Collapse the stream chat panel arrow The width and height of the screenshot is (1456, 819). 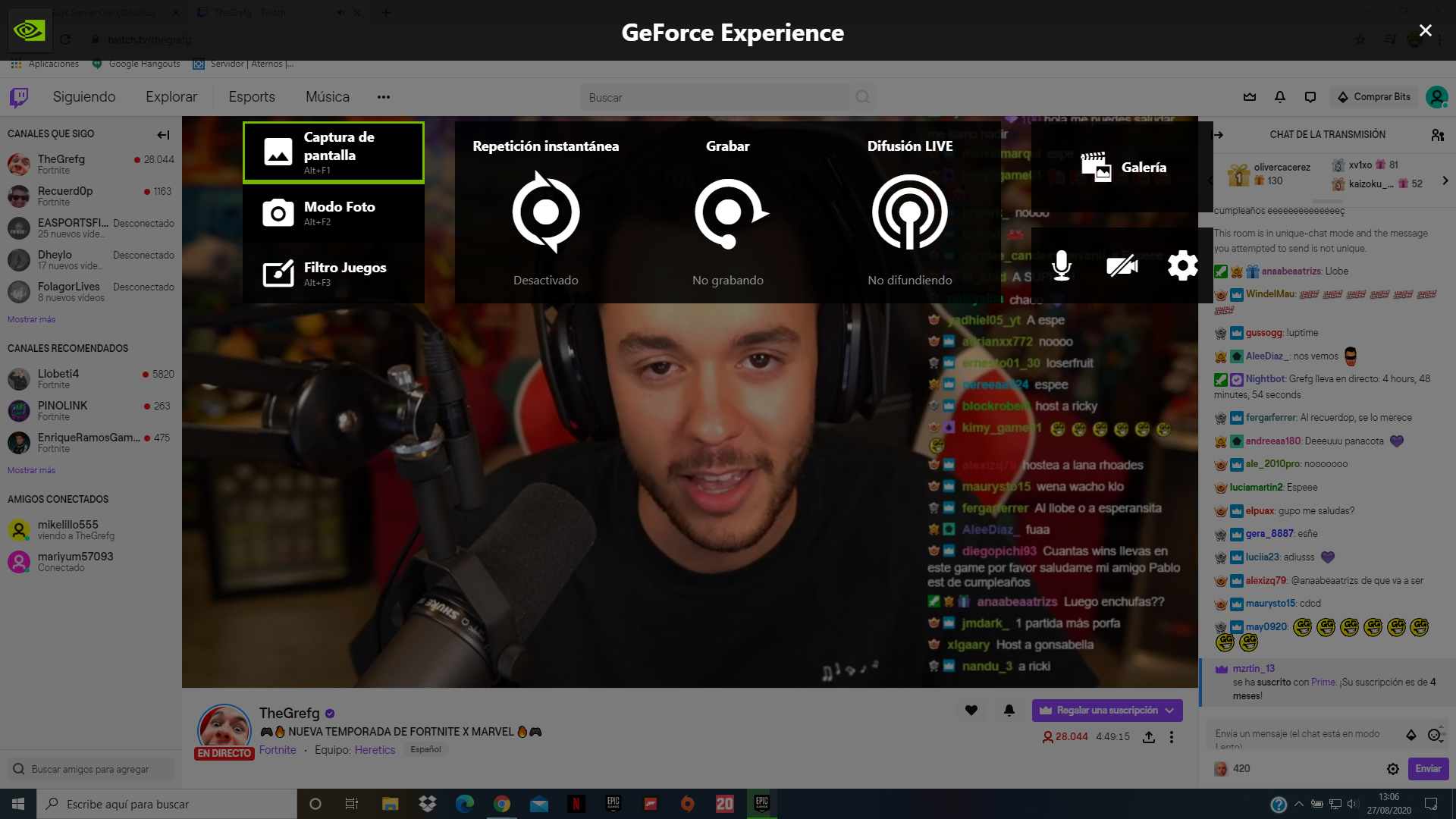click(1219, 135)
